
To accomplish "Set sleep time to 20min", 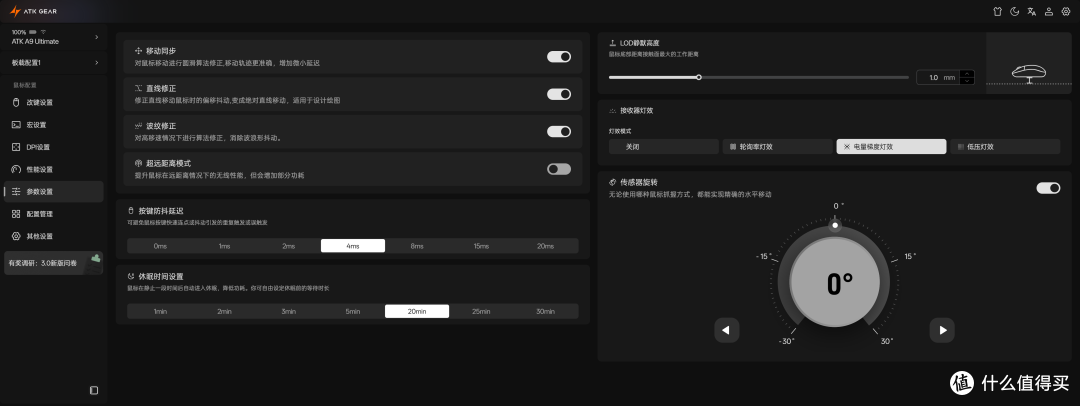I will tap(417, 312).
